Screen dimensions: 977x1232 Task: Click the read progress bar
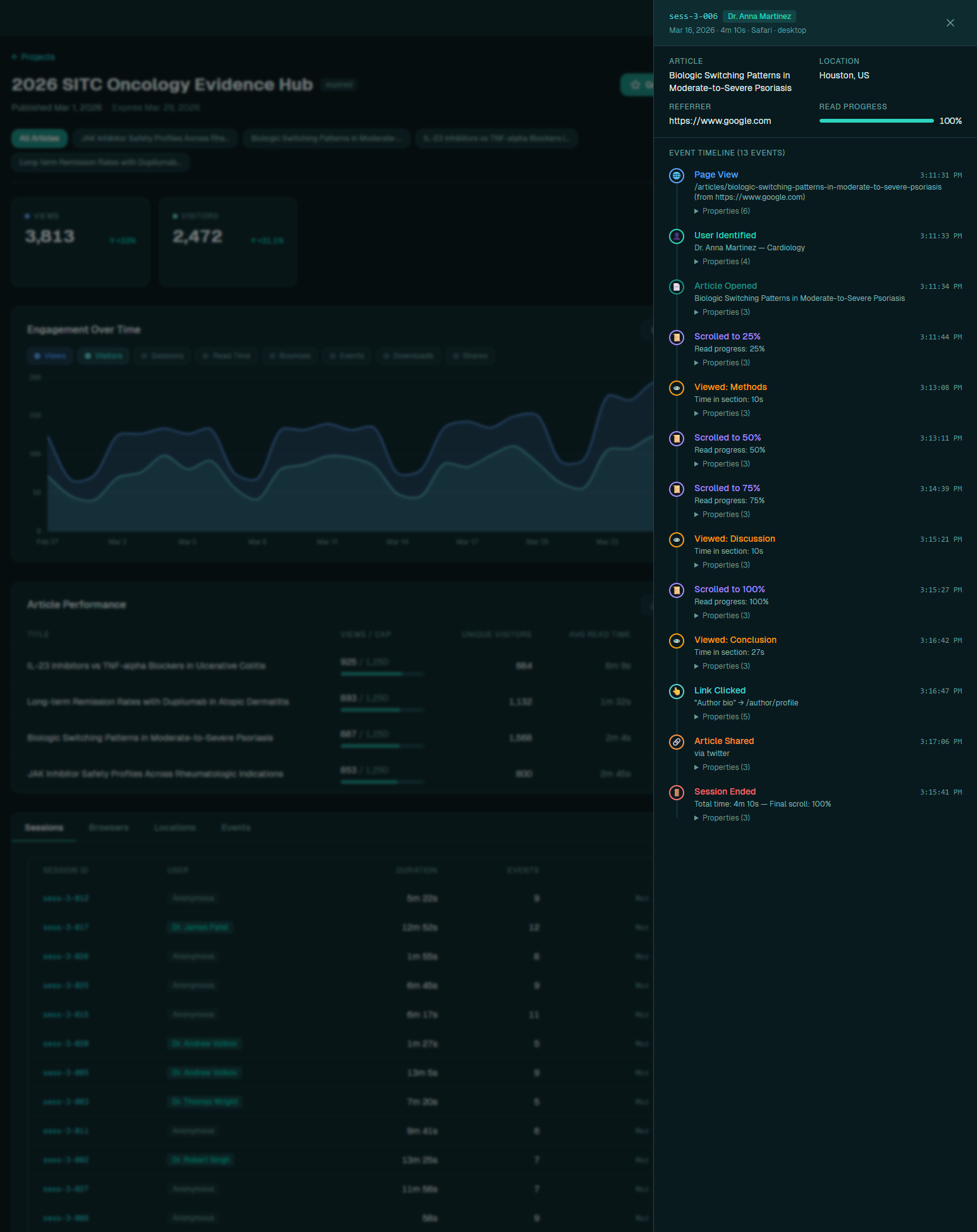(876, 121)
